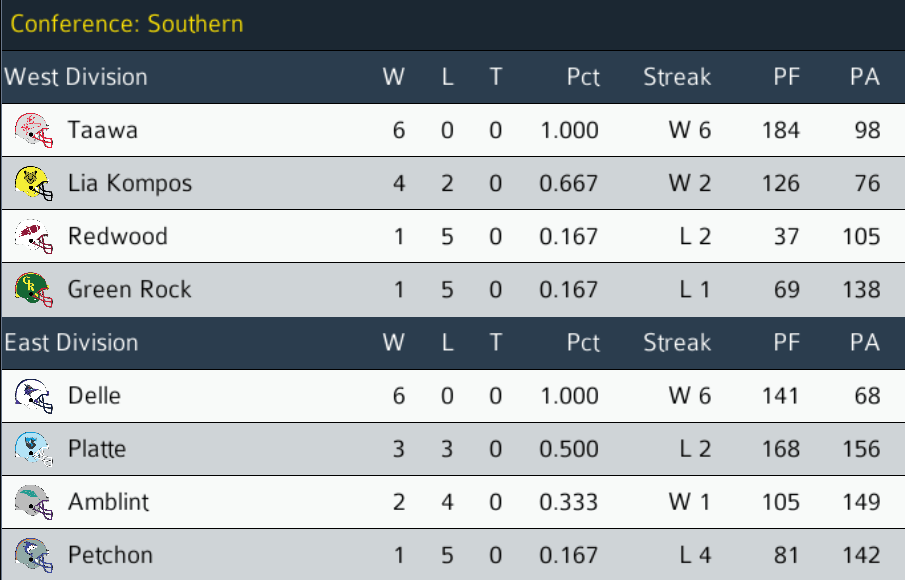Image resolution: width=905 pixels, height=580 pixels.
Task: Click the Conference: Southern title
Action: click(127, 24)
